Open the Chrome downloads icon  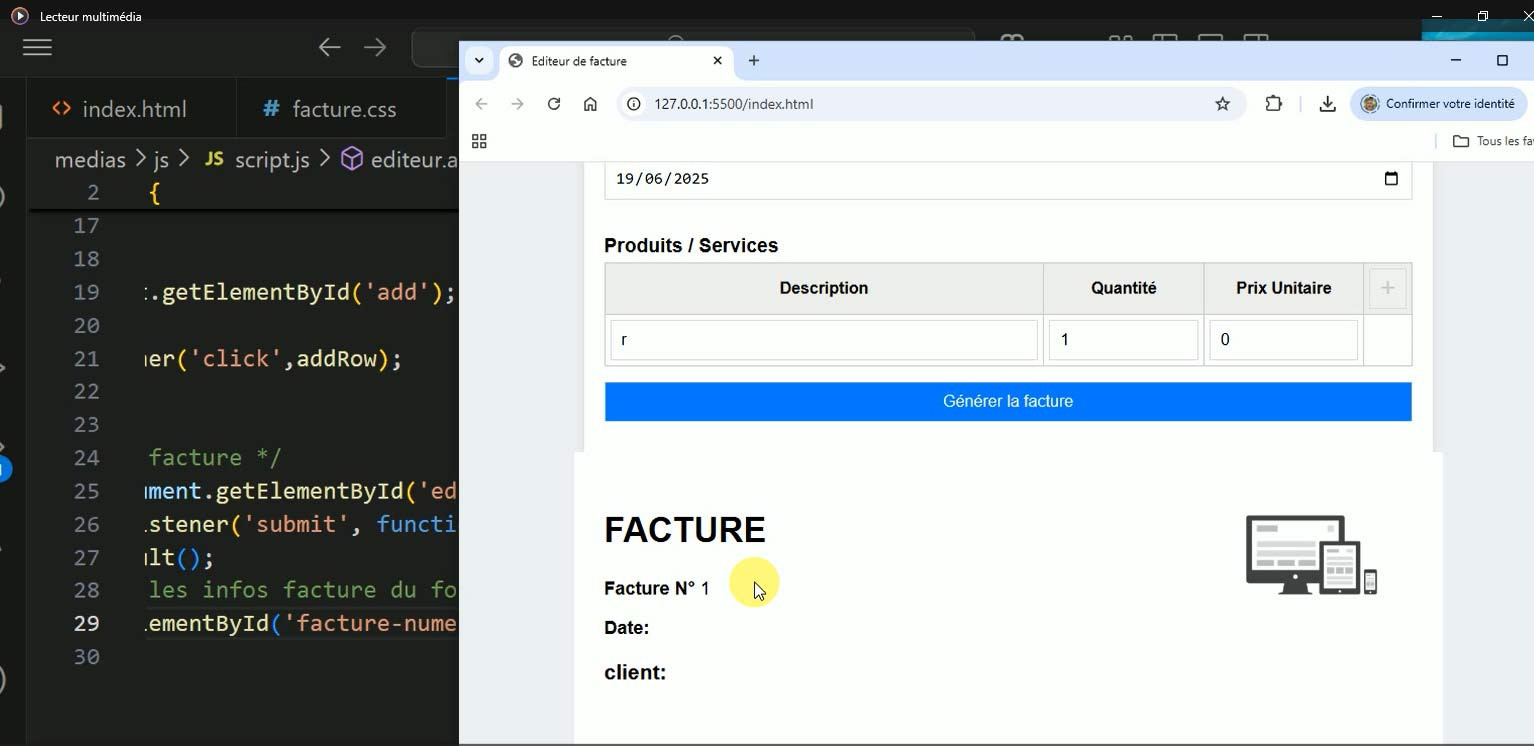1327,104
